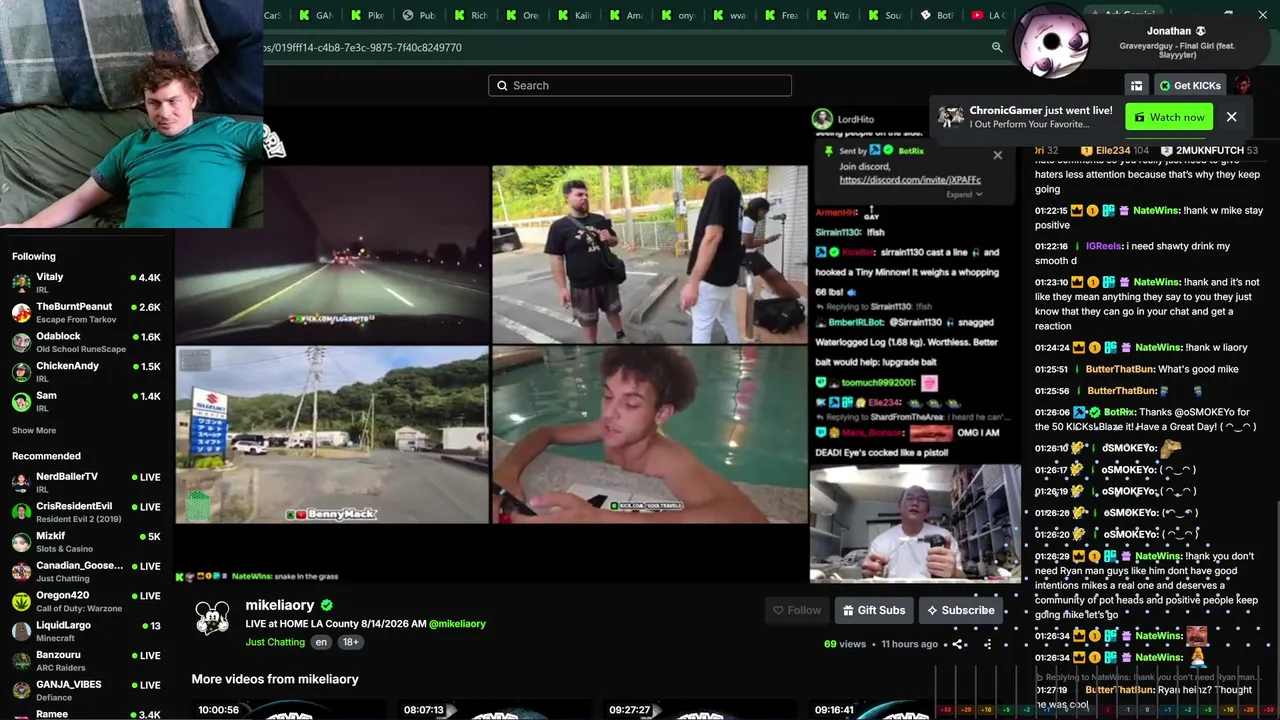The width and height of the screenshot is (1280, 720).
Task: Open Odablock's avatar icon
Action: click(x=21, y=342)
